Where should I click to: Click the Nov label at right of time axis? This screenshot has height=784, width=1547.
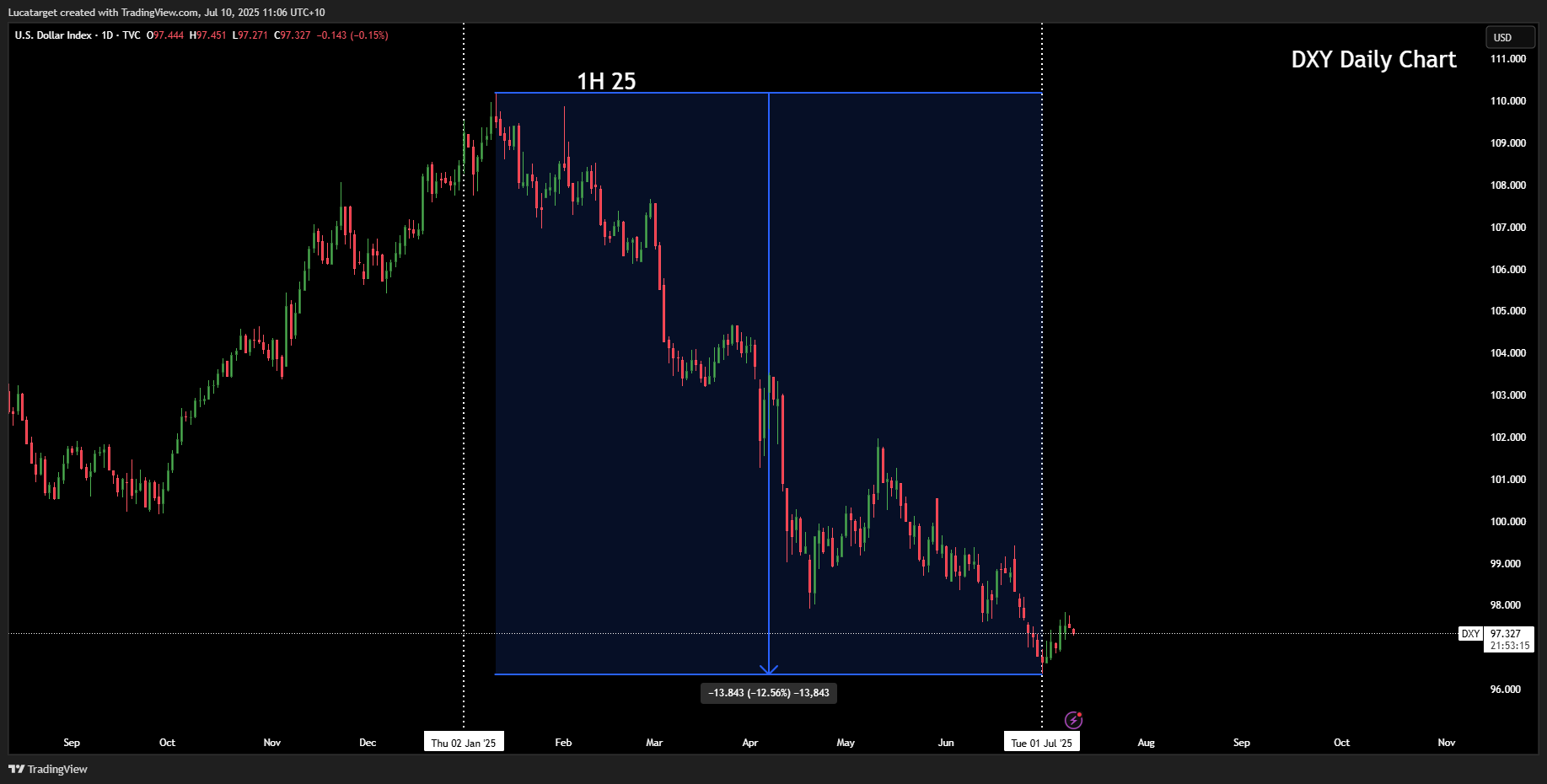(1446, 743)
